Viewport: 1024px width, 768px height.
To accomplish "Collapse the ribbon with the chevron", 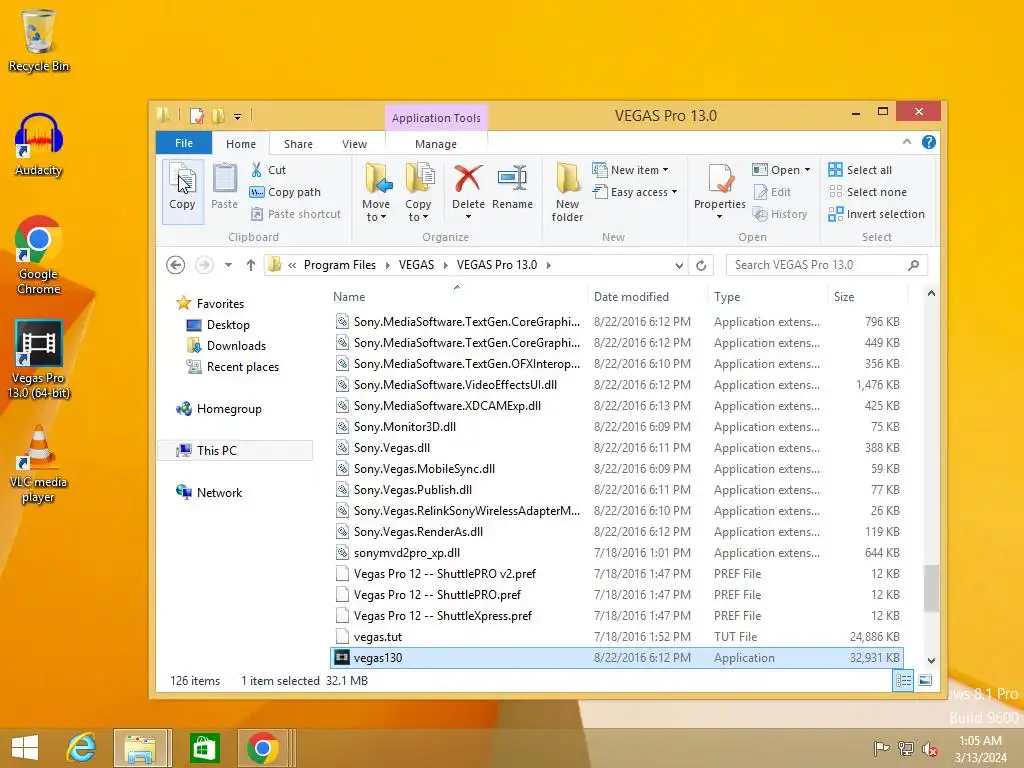I will 906,142.
